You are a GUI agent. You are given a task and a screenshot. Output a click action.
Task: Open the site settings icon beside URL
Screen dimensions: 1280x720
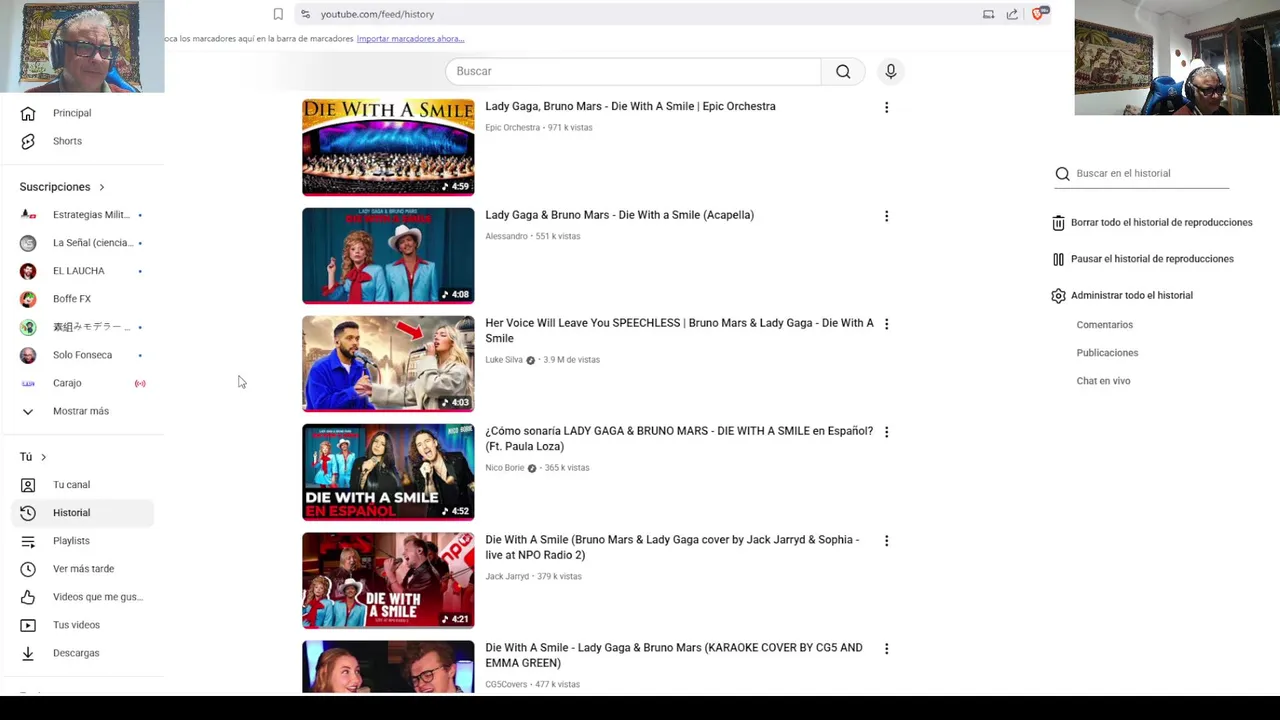tap(305, 14)
